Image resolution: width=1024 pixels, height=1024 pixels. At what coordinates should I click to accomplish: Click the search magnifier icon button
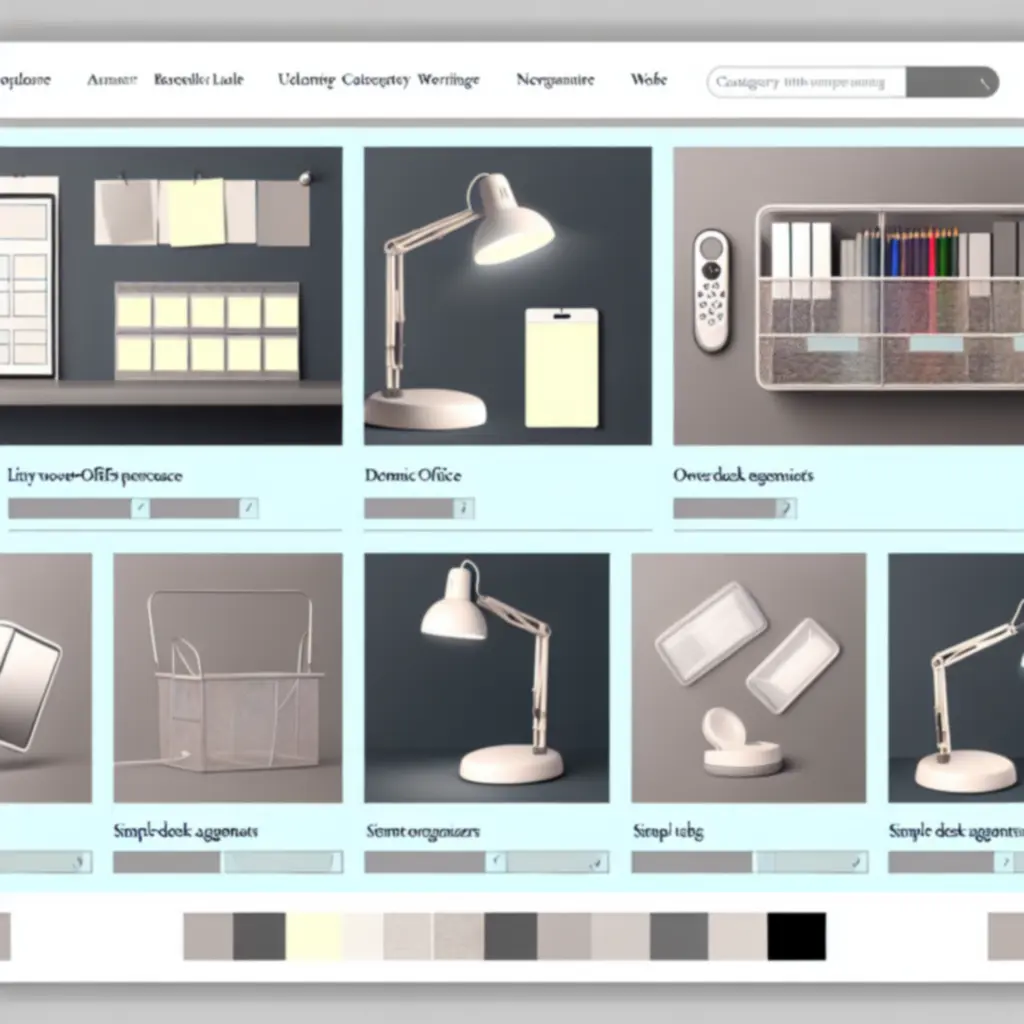pos(986,83)
